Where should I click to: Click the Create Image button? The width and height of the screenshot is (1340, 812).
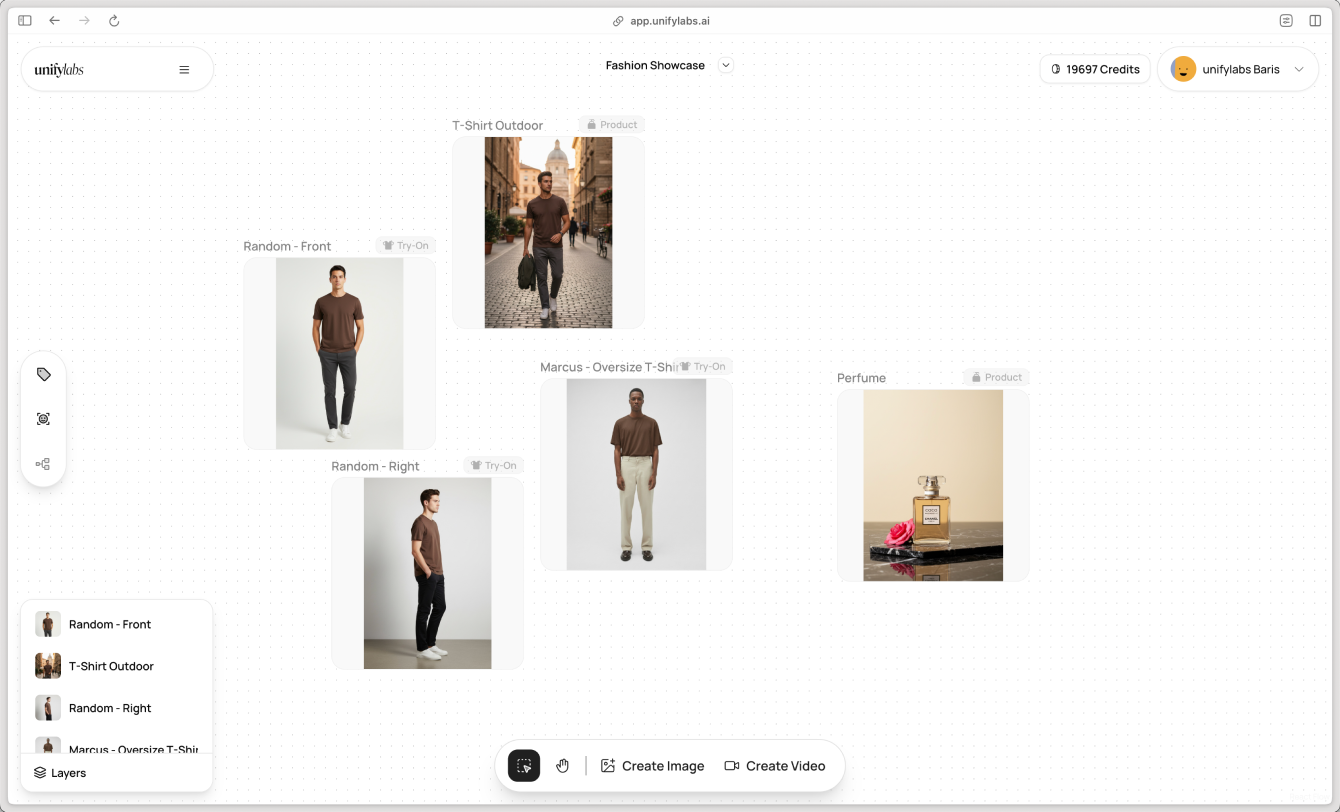click(x=652, y=766)
